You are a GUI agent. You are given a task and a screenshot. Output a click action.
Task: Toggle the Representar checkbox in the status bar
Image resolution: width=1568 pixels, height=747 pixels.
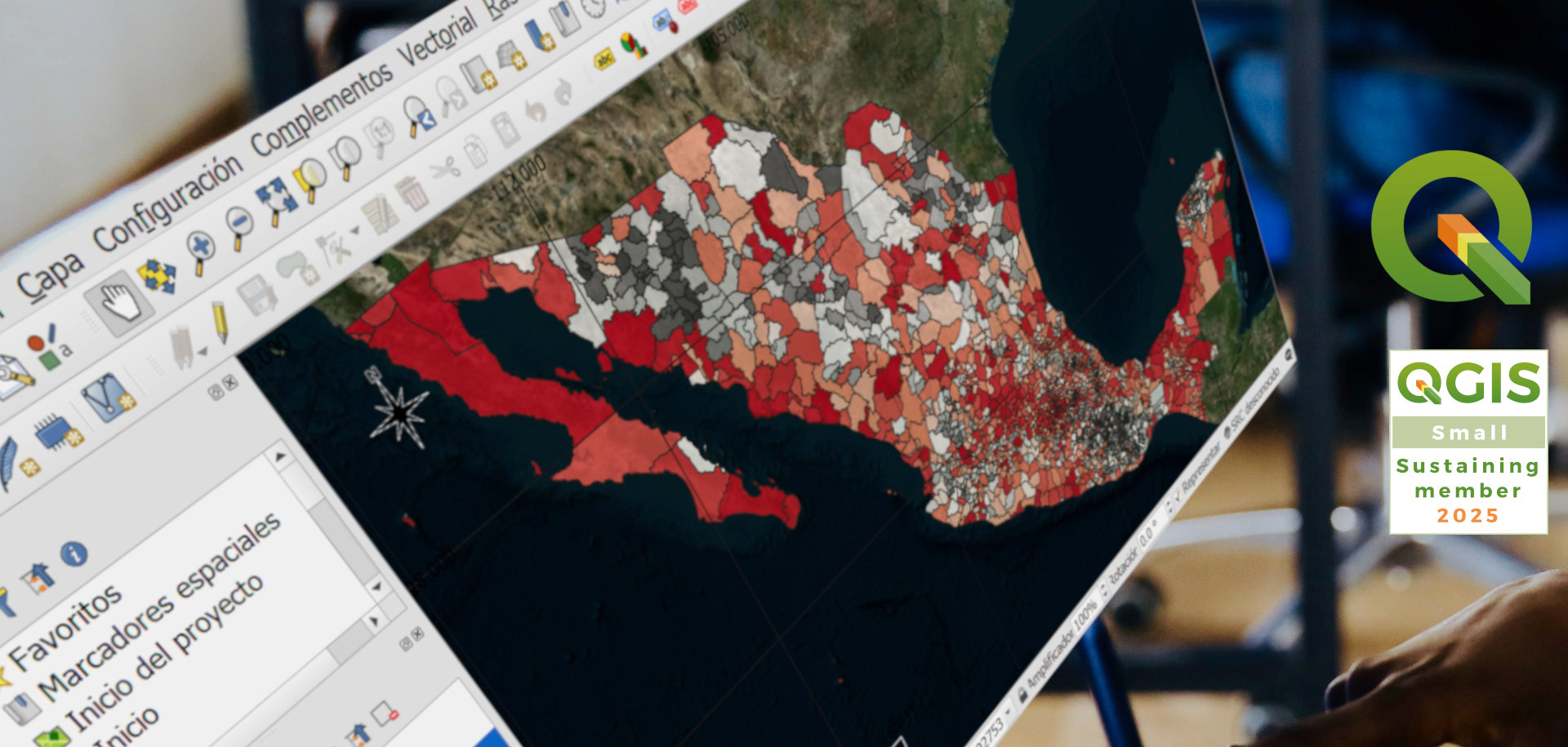click(1177, 495)
